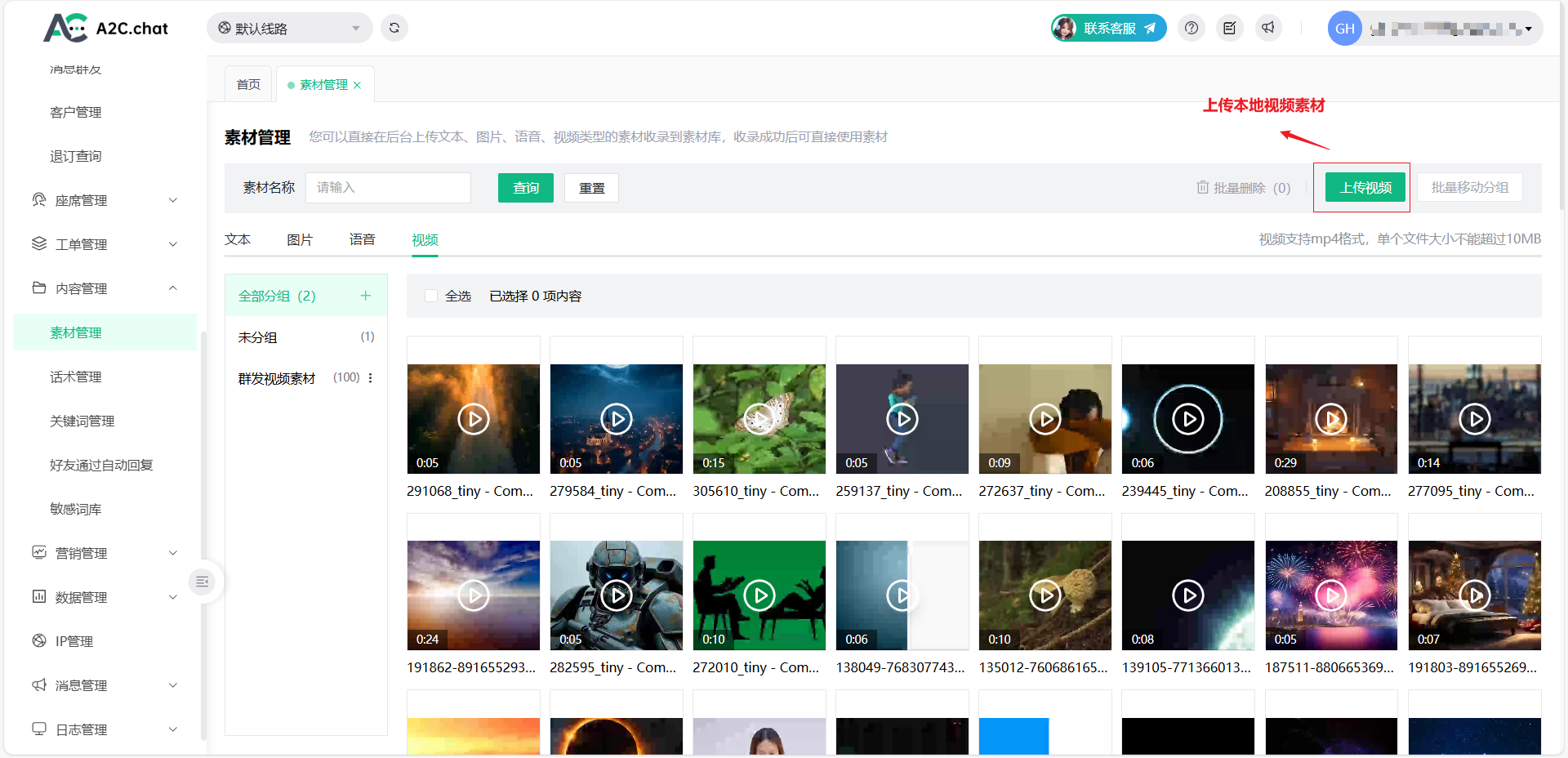This screenshot has height=758, width=1568.
Task: Tick the 全选 checkbox
Action: click(431, 296)
